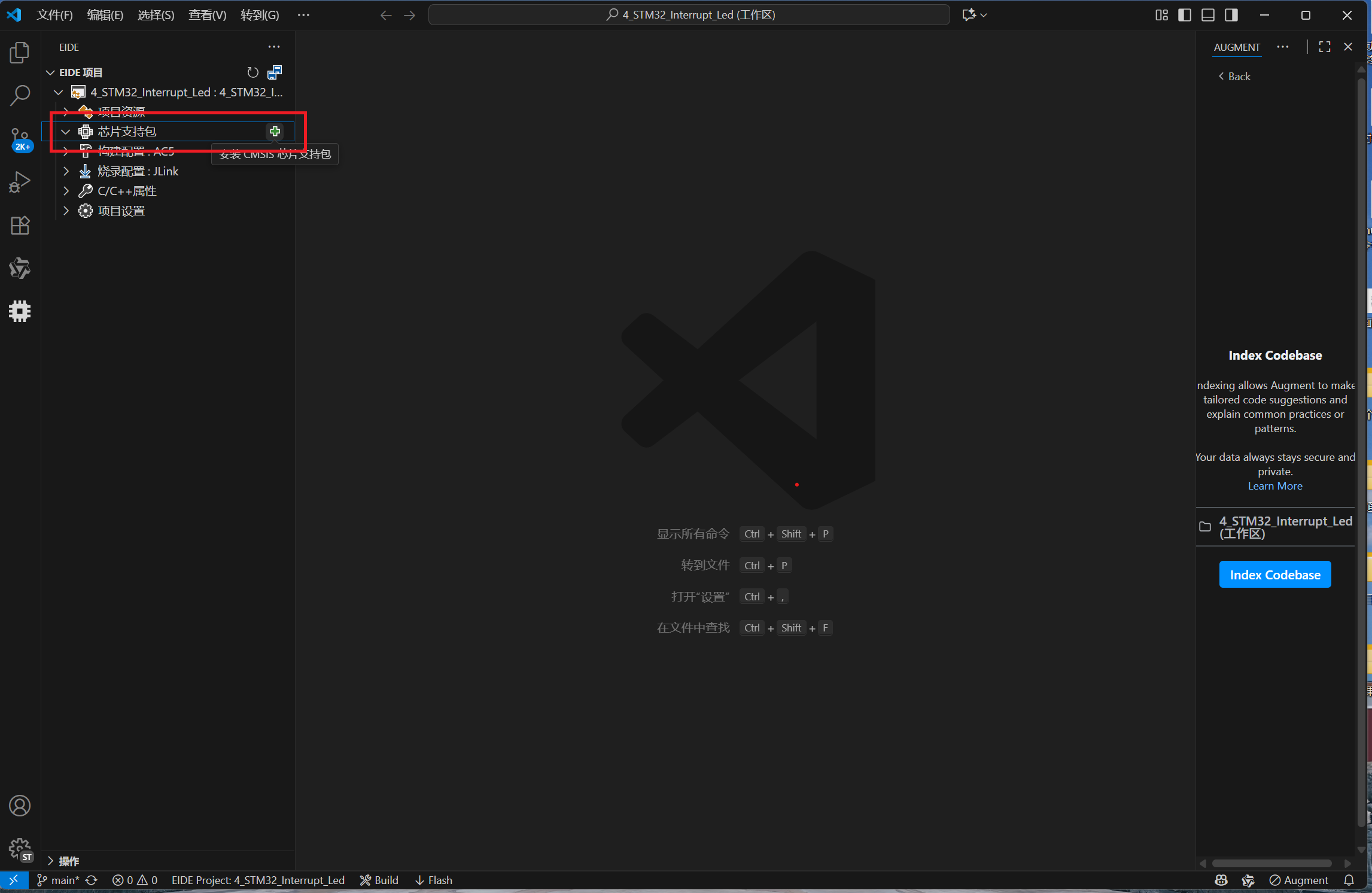Viewport: 1372px width, 893px height.
Task: Click the Index Codebase button
Action: click(x=1274, y=575)
